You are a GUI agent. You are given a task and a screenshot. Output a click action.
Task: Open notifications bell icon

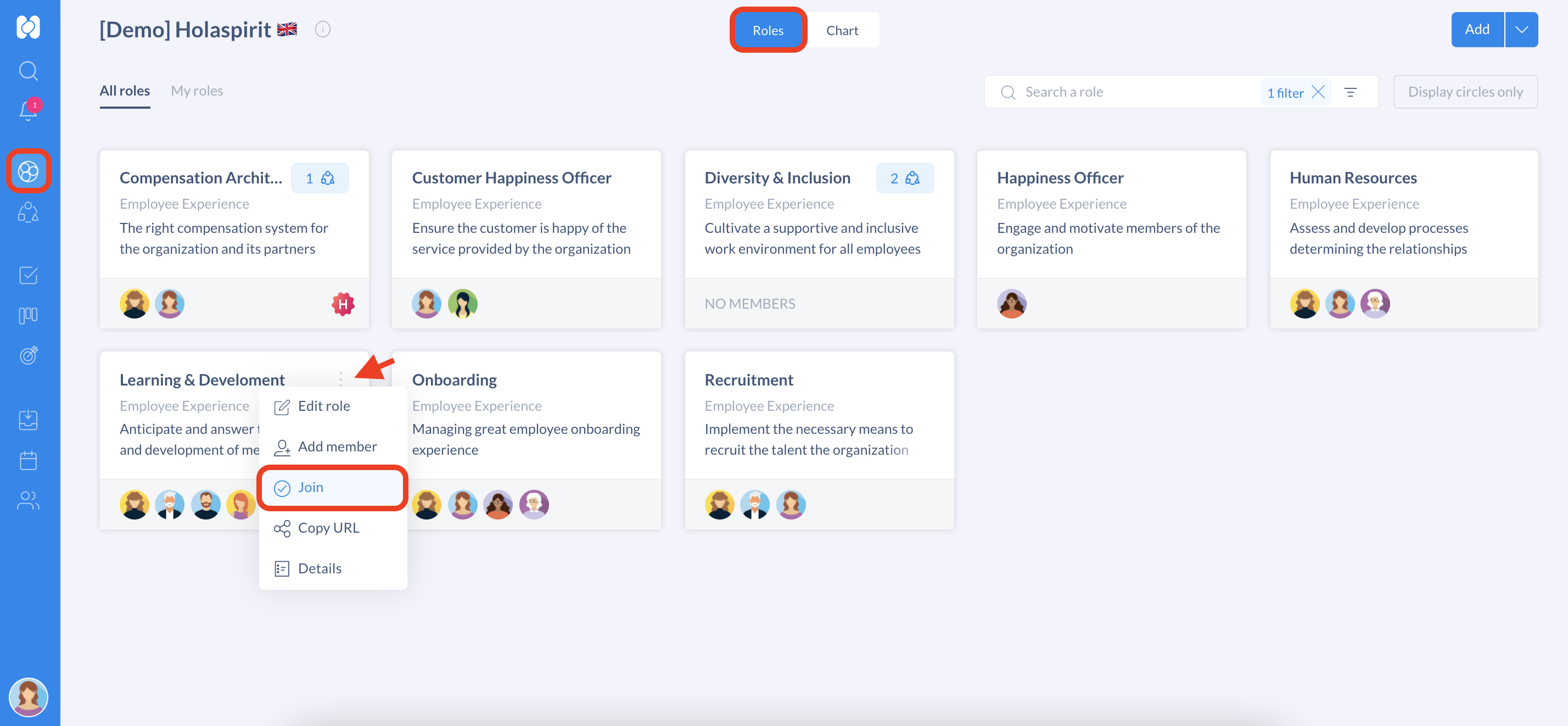(28, 110)
